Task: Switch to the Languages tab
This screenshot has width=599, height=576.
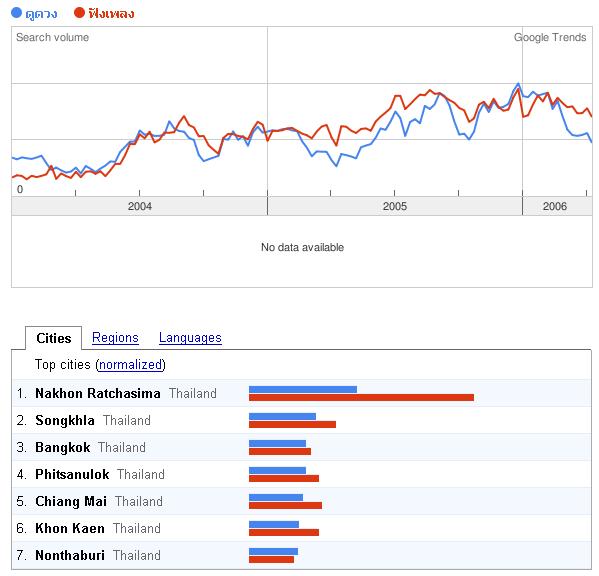Action: pos(190,338)
